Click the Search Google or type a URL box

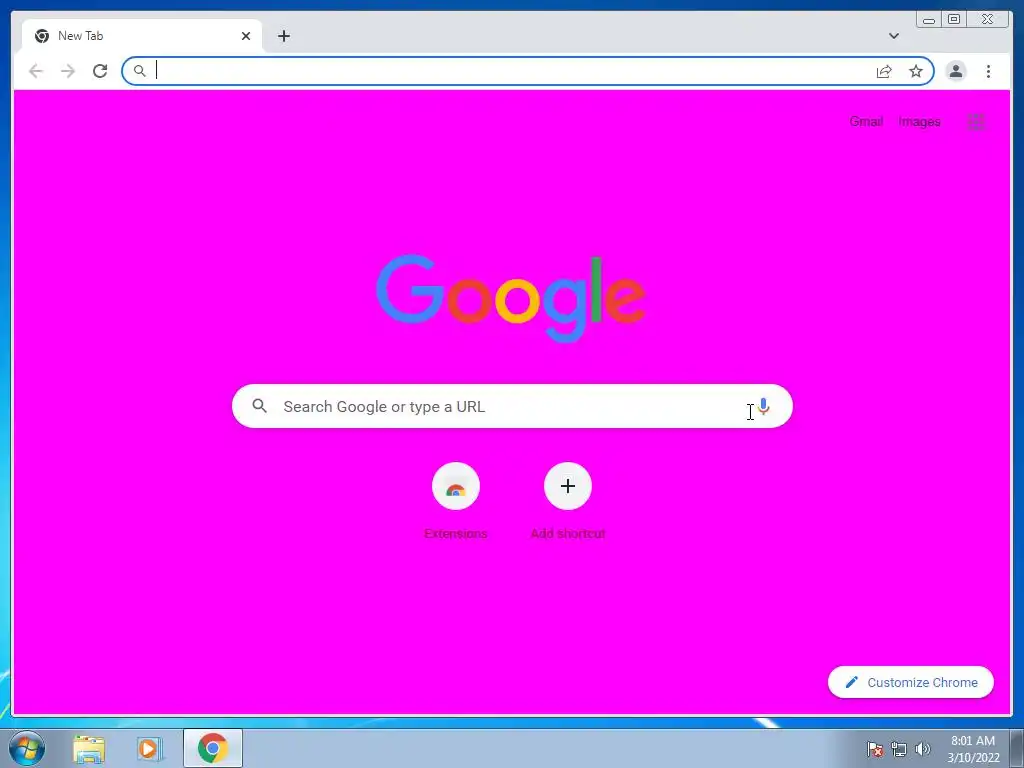pyautogui.click(x=512, y=406)
